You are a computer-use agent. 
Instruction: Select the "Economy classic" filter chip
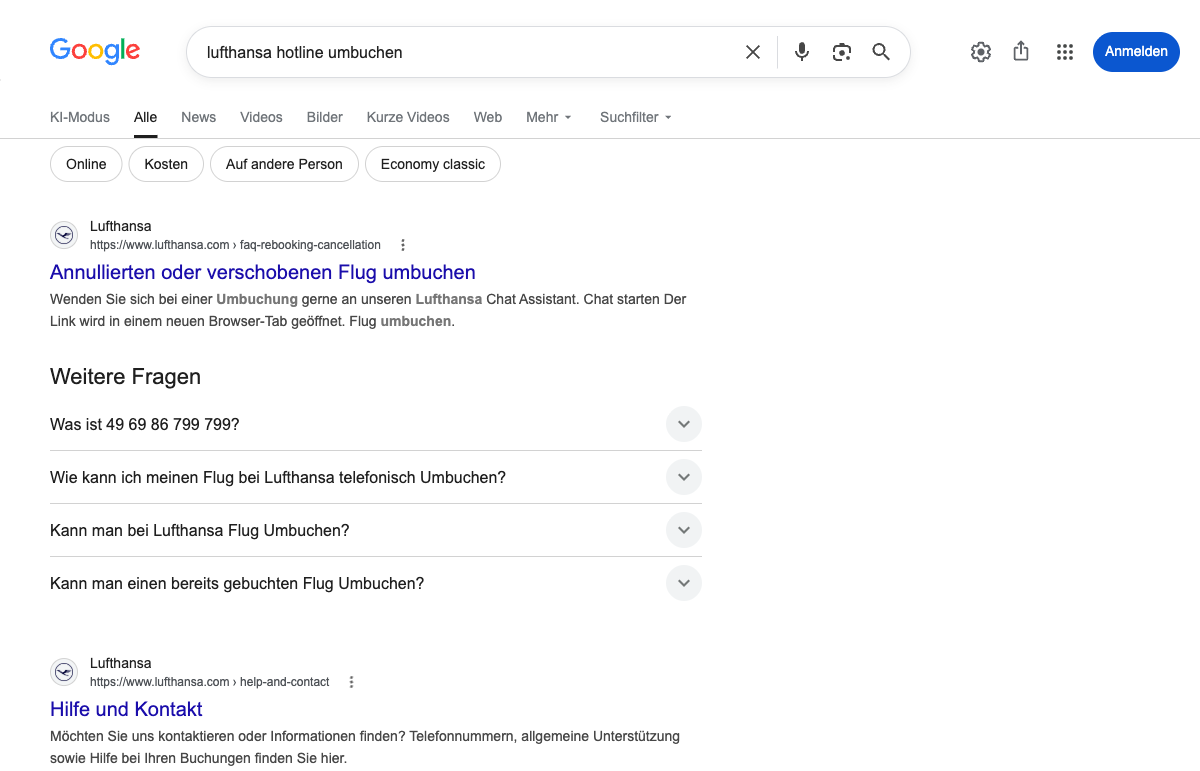click(x=433, y=164)
